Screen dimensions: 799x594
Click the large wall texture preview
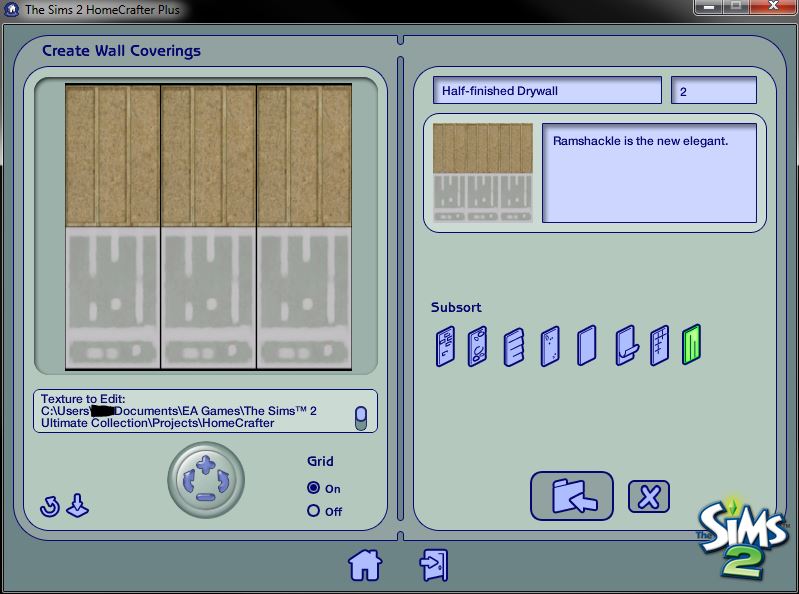(208, 227)
